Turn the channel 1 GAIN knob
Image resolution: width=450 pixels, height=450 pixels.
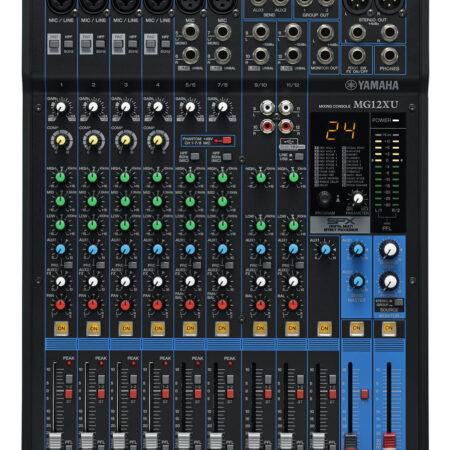click(x=61, y=107)
